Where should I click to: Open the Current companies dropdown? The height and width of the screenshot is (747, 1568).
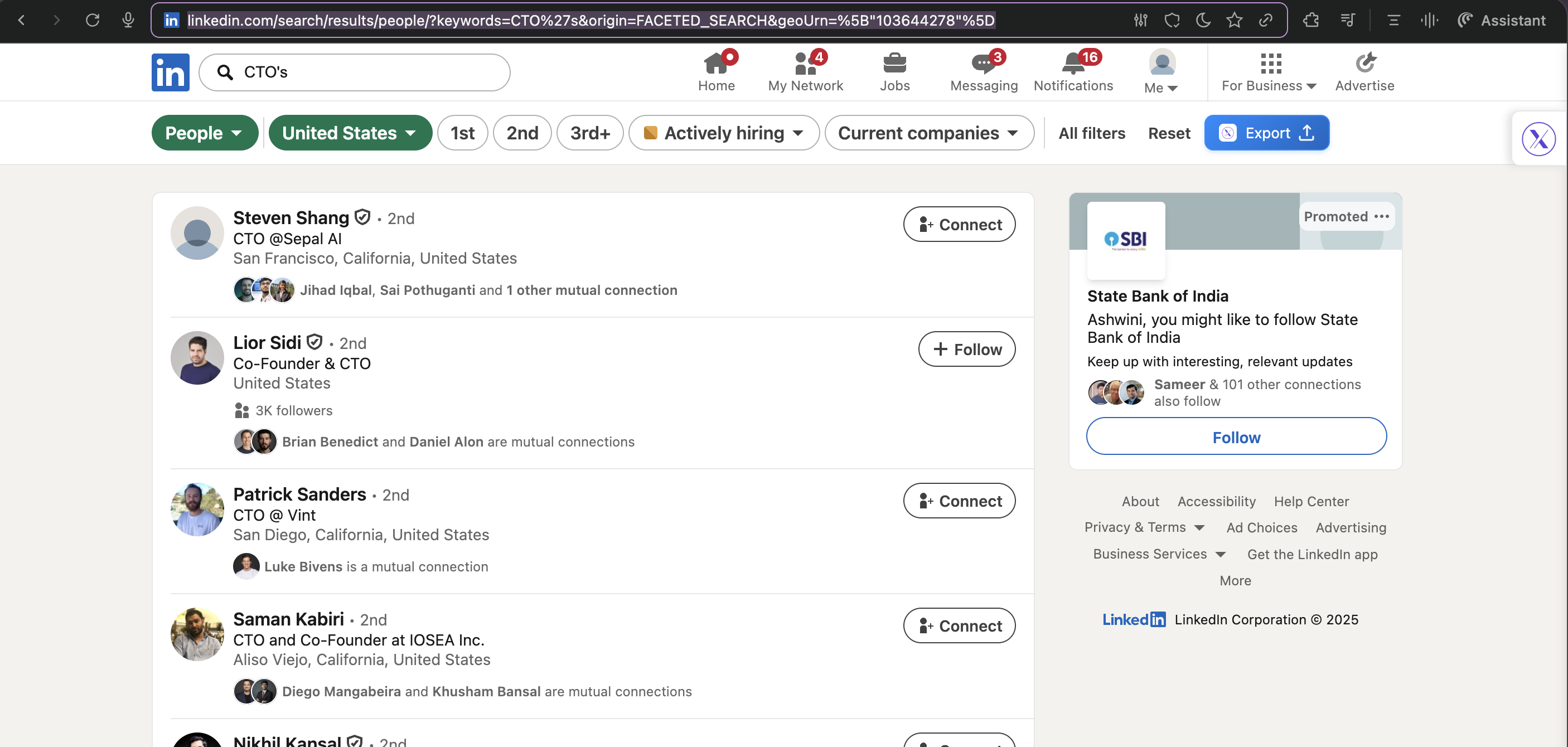pyautogui.click(x=928, y=133)
